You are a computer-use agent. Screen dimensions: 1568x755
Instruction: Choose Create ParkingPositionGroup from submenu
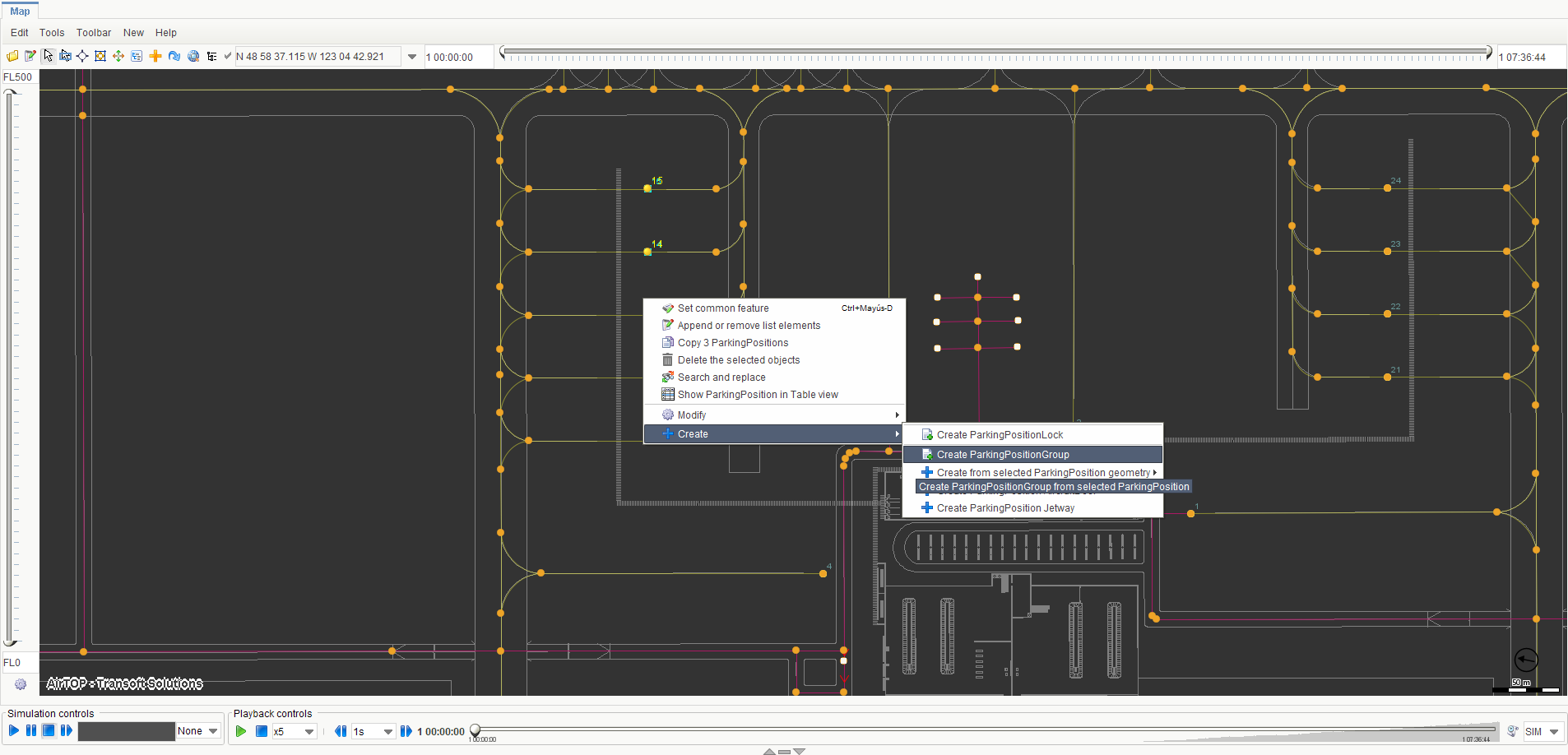pos(1002,455)
